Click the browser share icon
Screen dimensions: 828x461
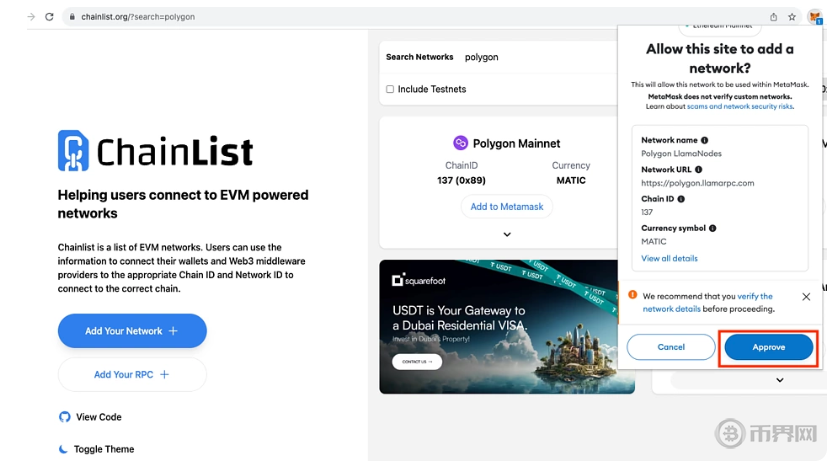click(x=773, y=17)
